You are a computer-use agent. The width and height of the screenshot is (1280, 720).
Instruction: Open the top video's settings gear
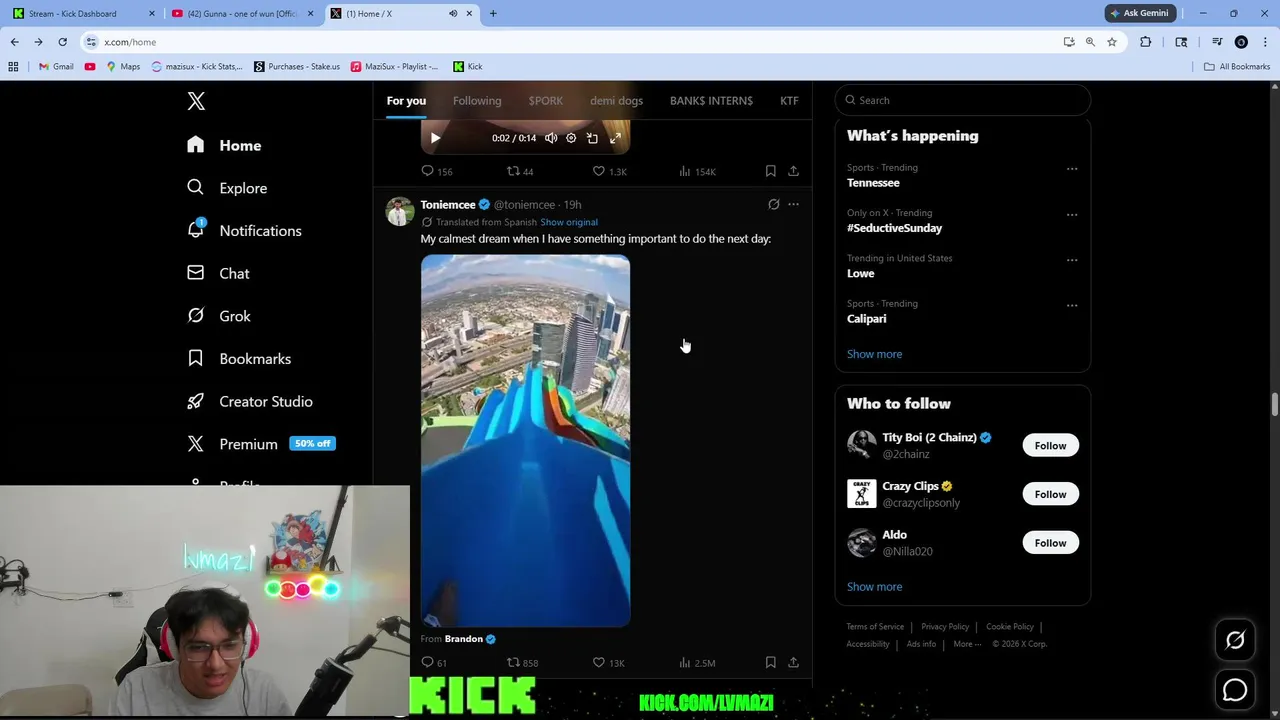pyautogui.click(x=571, y=138)
